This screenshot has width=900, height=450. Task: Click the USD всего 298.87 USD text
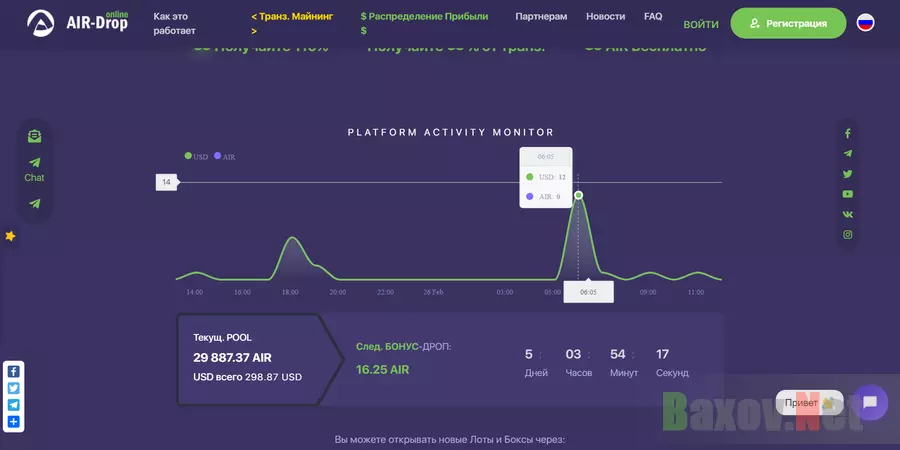(247, 377)
